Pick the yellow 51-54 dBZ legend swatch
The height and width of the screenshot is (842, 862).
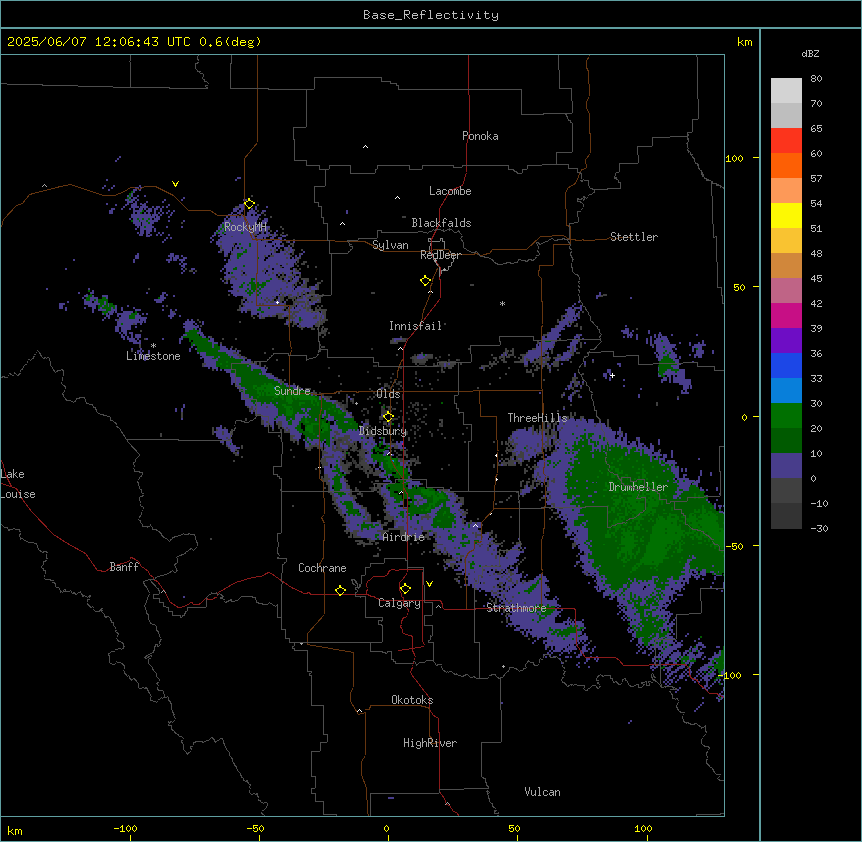(786, 215)
